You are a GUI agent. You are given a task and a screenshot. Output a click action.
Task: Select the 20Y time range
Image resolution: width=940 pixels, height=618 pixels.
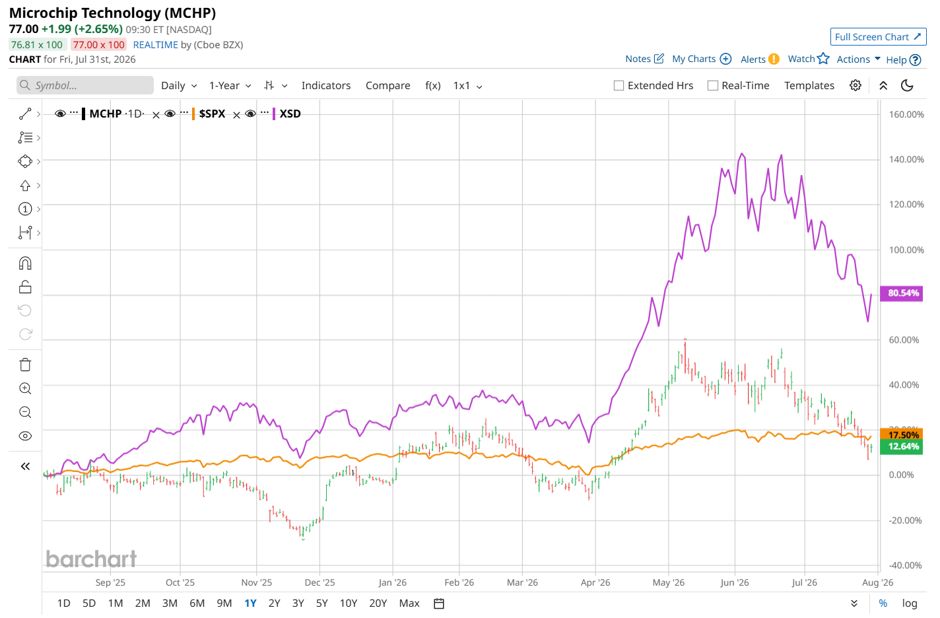378,604
